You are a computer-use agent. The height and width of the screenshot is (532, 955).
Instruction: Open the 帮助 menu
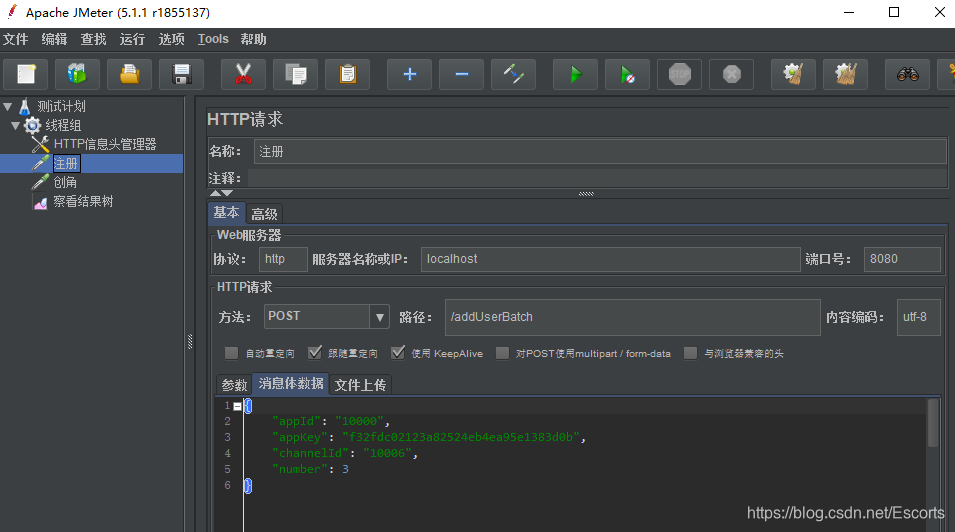(253, 40)
